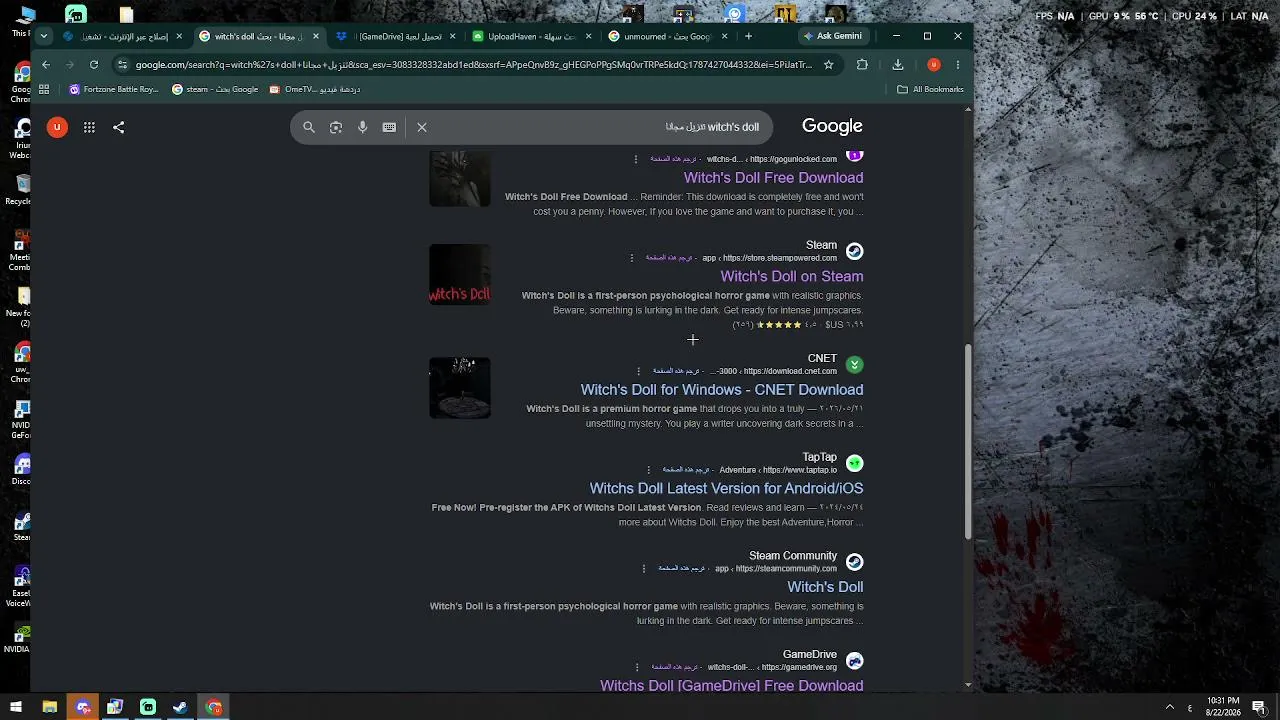The image size is (1280, 720).
Task: Click the Steam favicon next to the store result
Action: [855, 251]
